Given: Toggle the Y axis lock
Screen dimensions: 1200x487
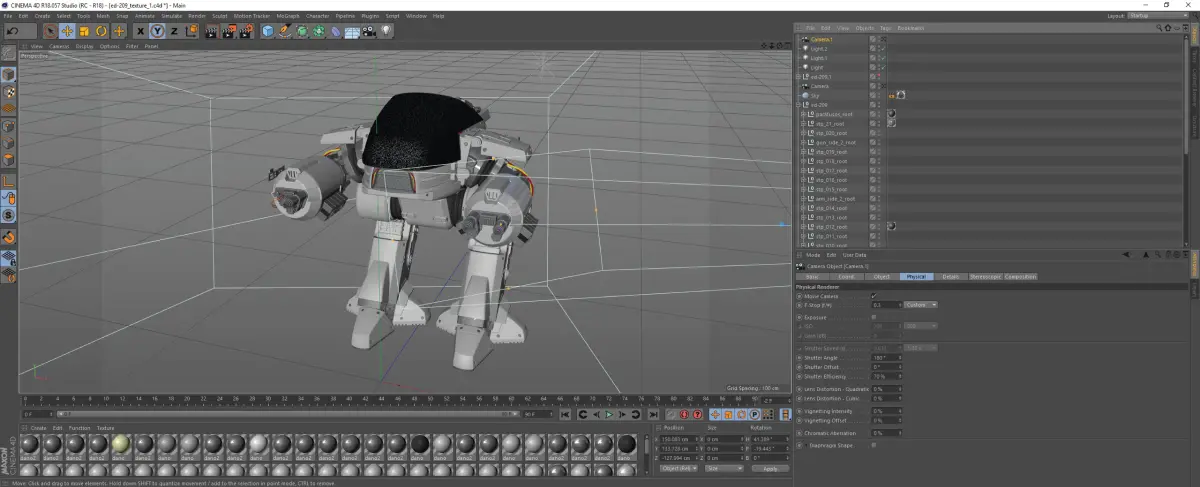Looking at the screenshot, I should [x=157, y=31].
